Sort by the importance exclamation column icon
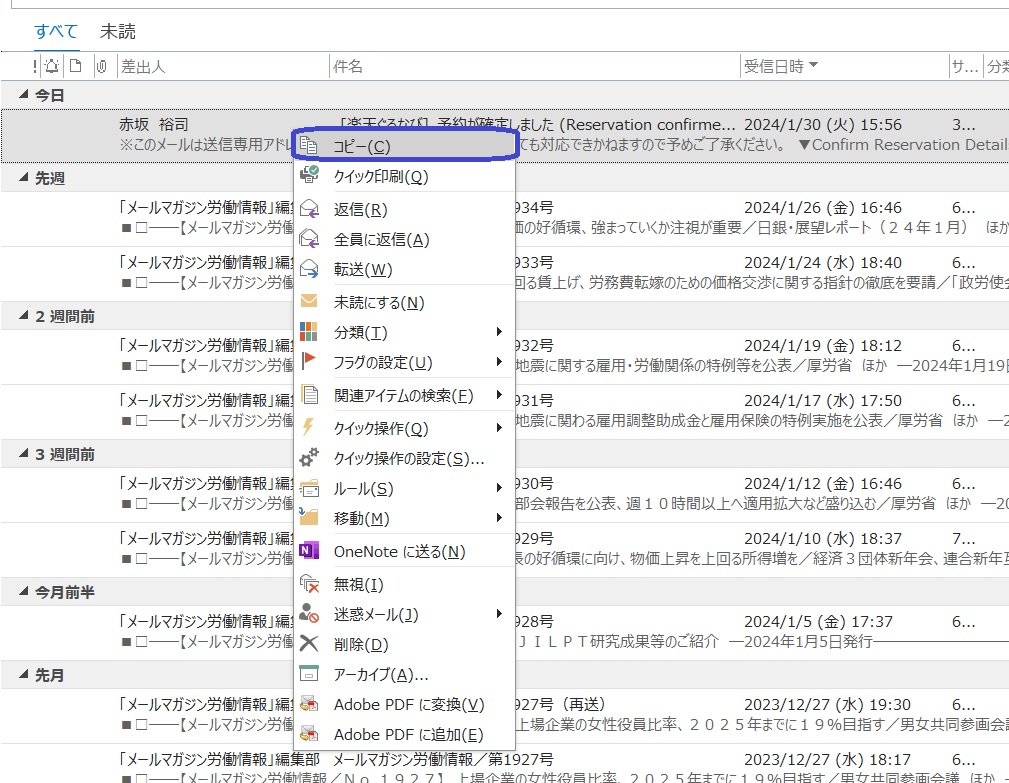1009x783 pixels. [35, 66]
